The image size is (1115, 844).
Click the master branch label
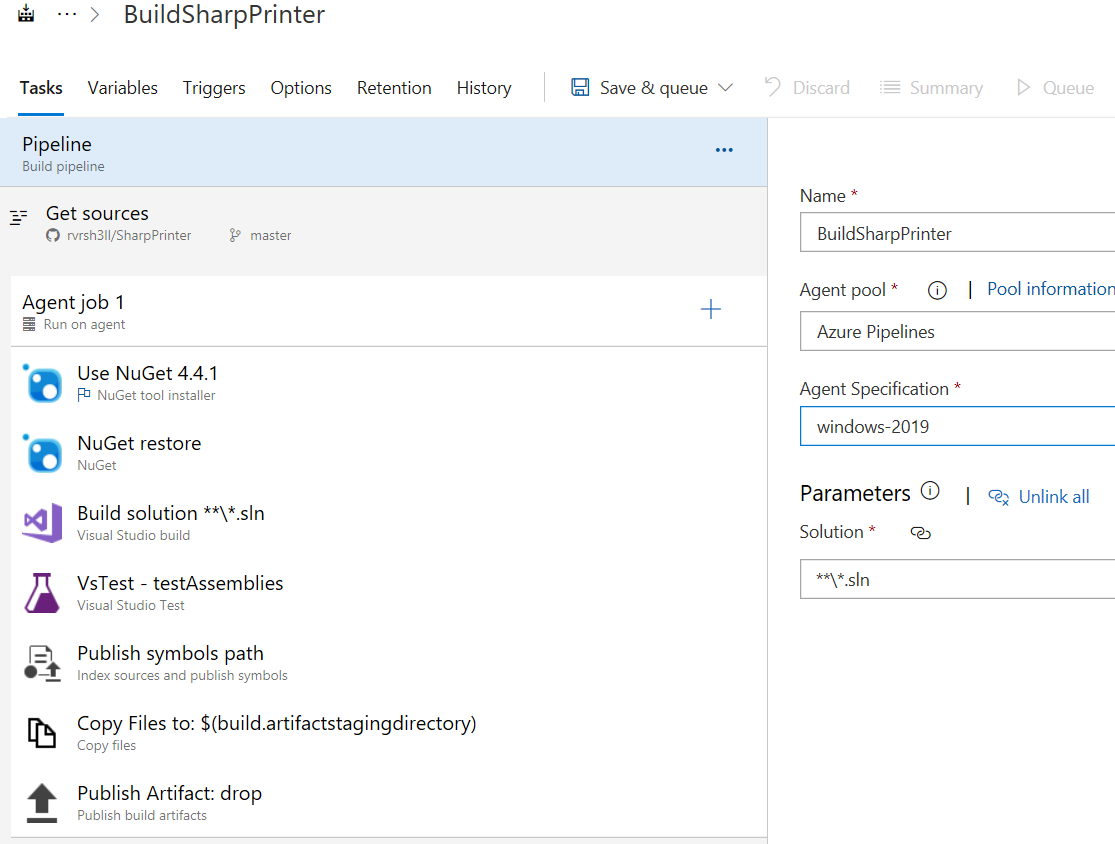tap(270, 235)
